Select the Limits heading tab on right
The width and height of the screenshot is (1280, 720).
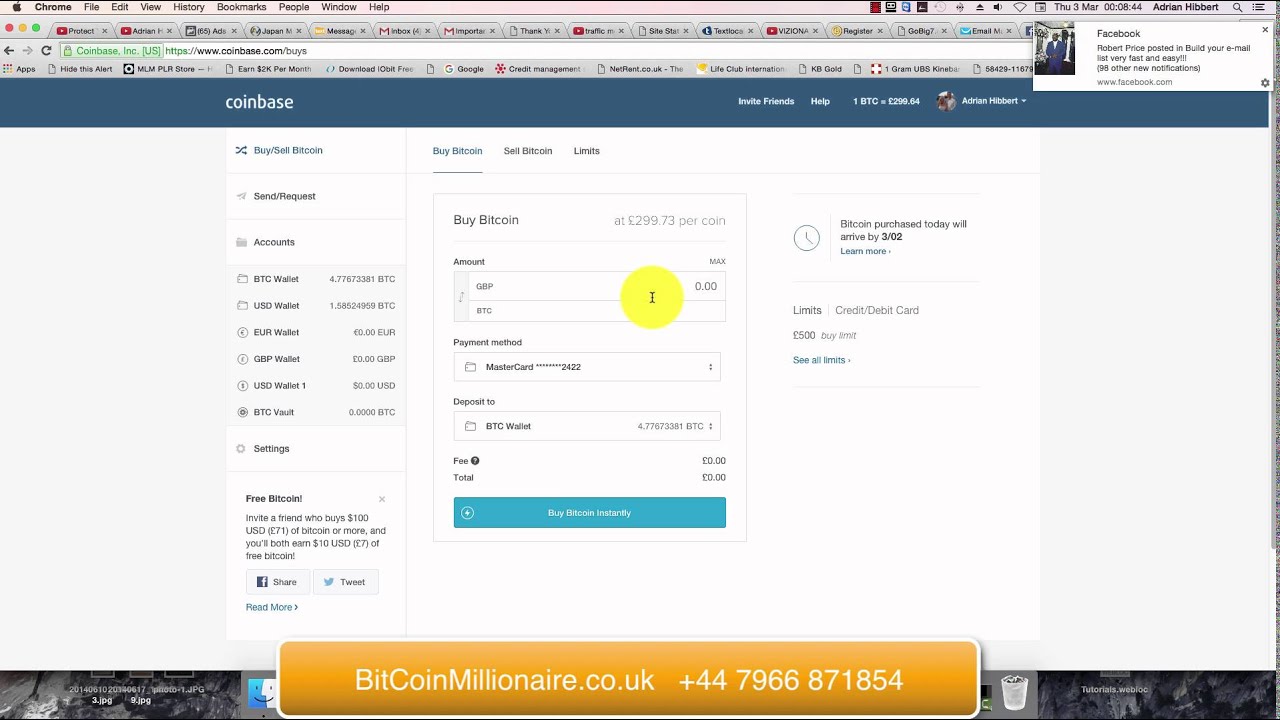[807, 310]
